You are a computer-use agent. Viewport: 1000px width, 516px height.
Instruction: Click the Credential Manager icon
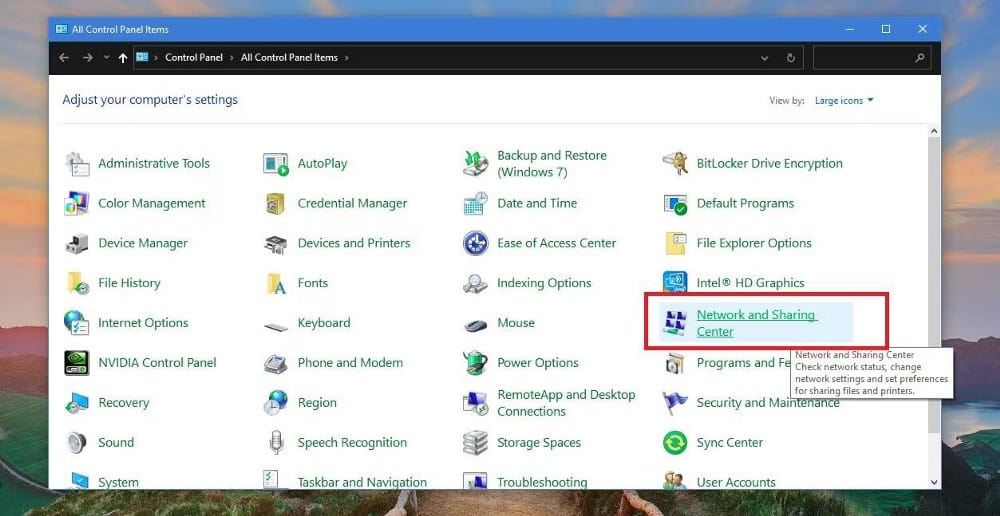coord(276,203)
